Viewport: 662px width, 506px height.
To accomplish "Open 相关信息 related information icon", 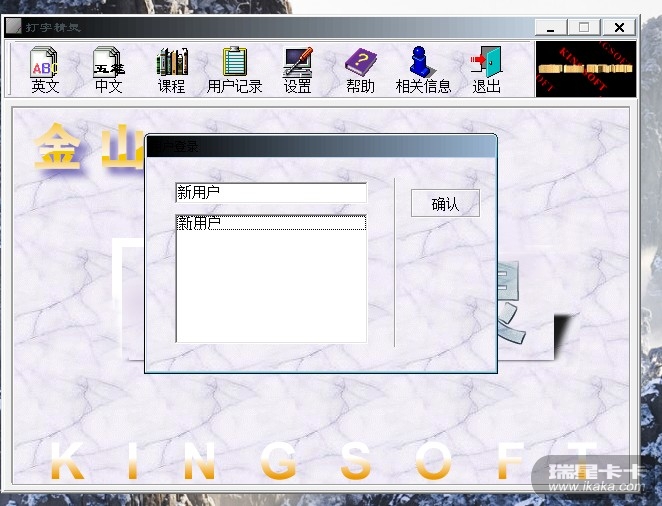I will [x=423, y=70].
